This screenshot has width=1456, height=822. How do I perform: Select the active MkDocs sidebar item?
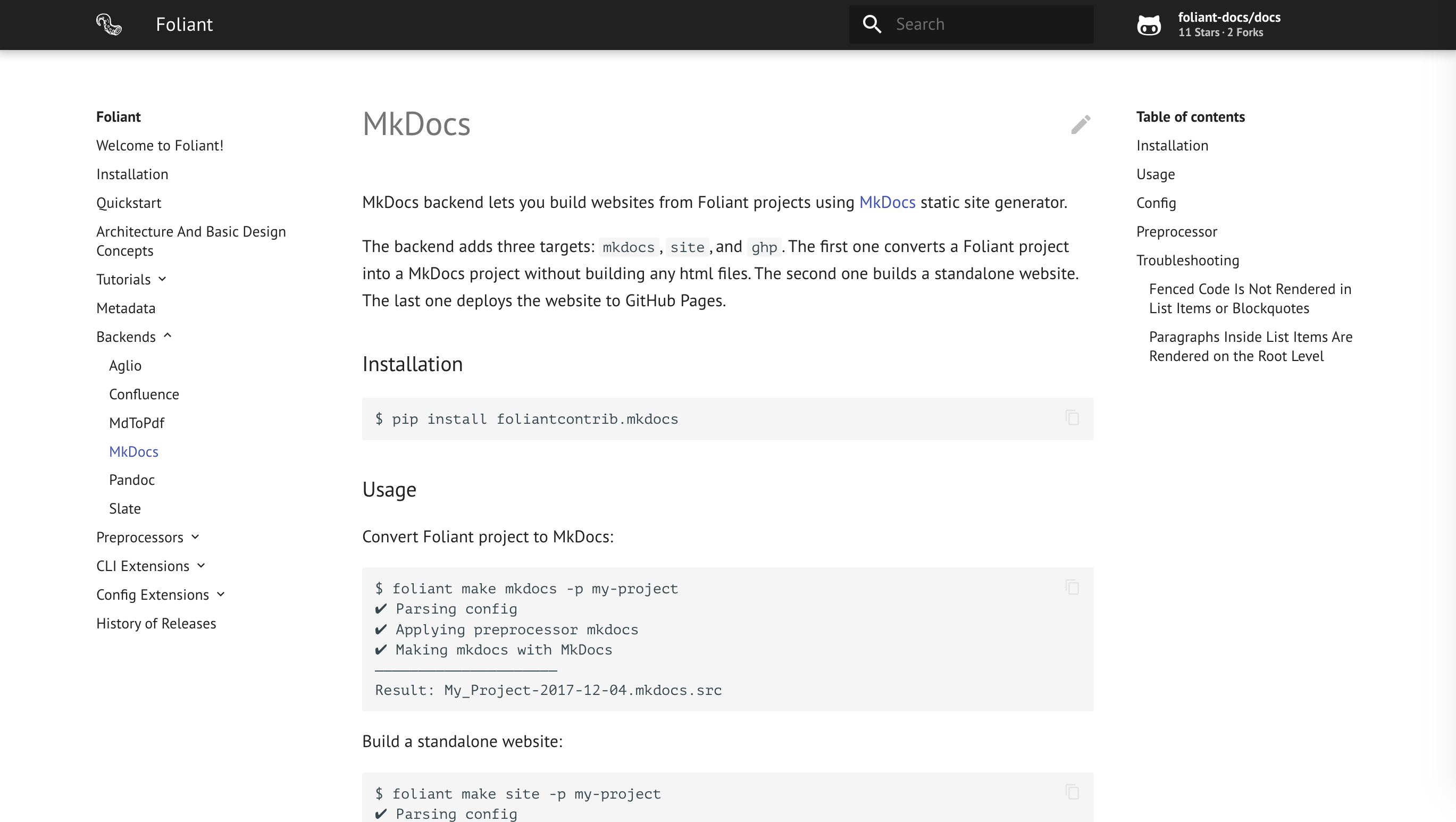(x=133, y=451)
